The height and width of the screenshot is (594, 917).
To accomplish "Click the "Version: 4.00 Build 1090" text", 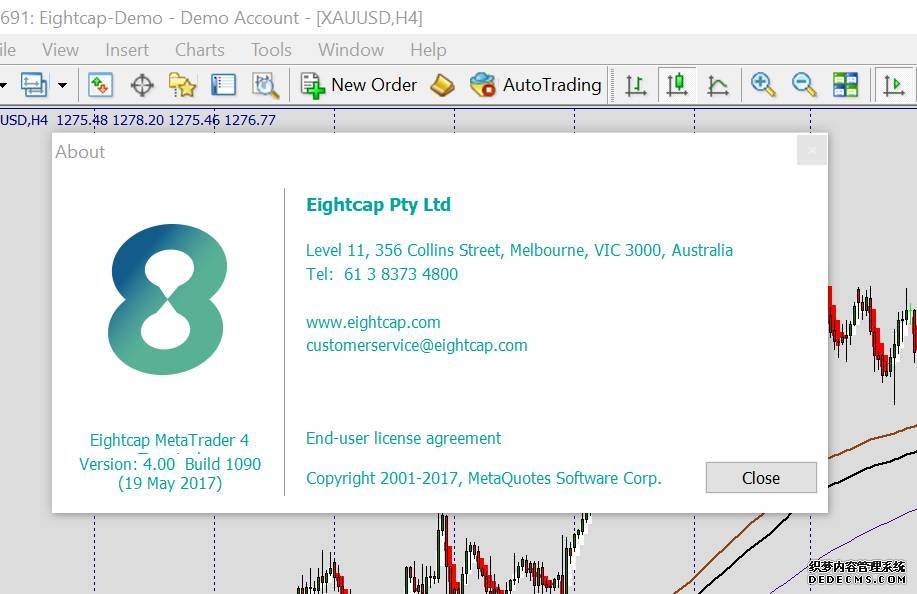I will [x=170, y=464].
